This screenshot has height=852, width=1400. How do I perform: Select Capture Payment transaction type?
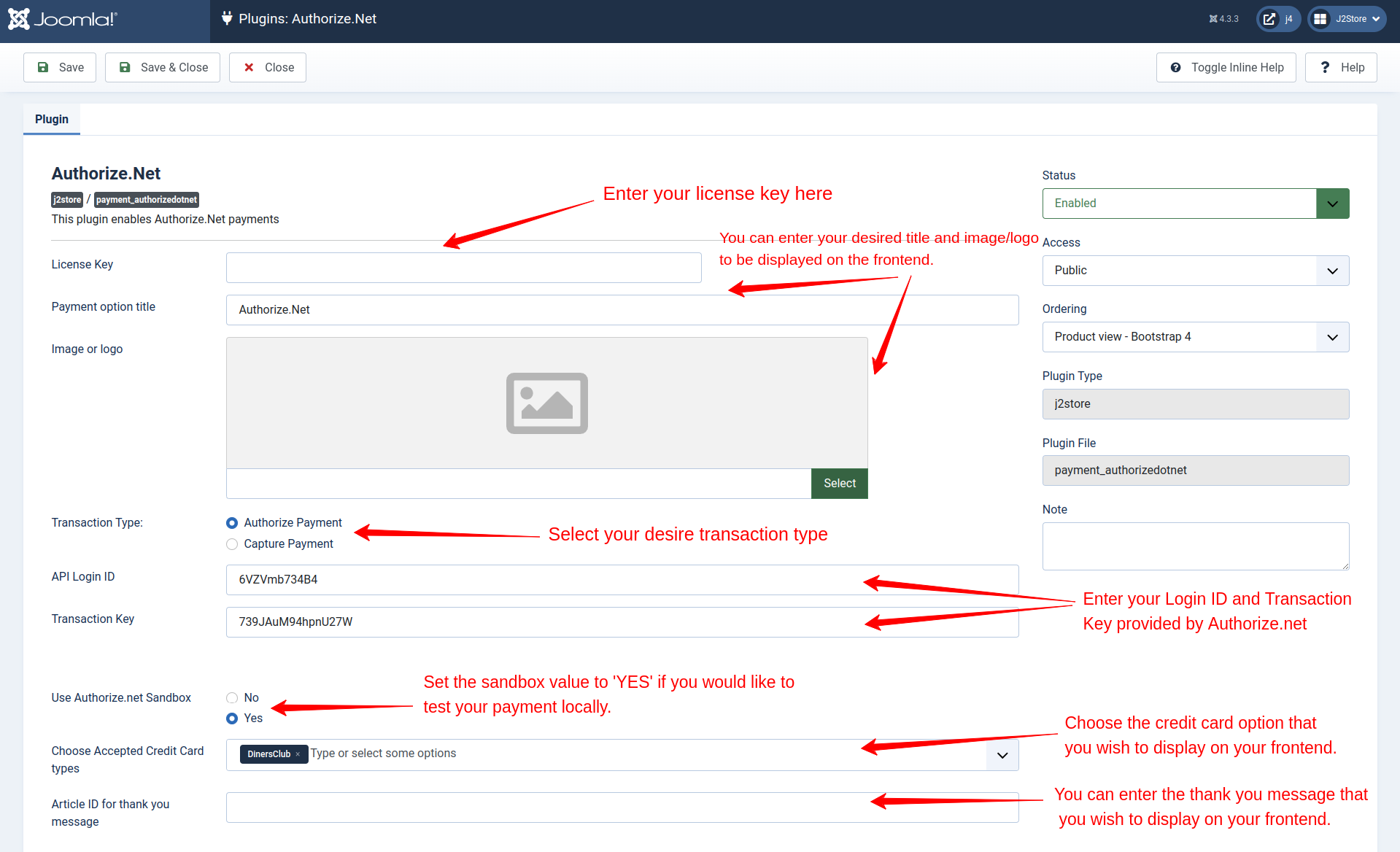point(232,544)
